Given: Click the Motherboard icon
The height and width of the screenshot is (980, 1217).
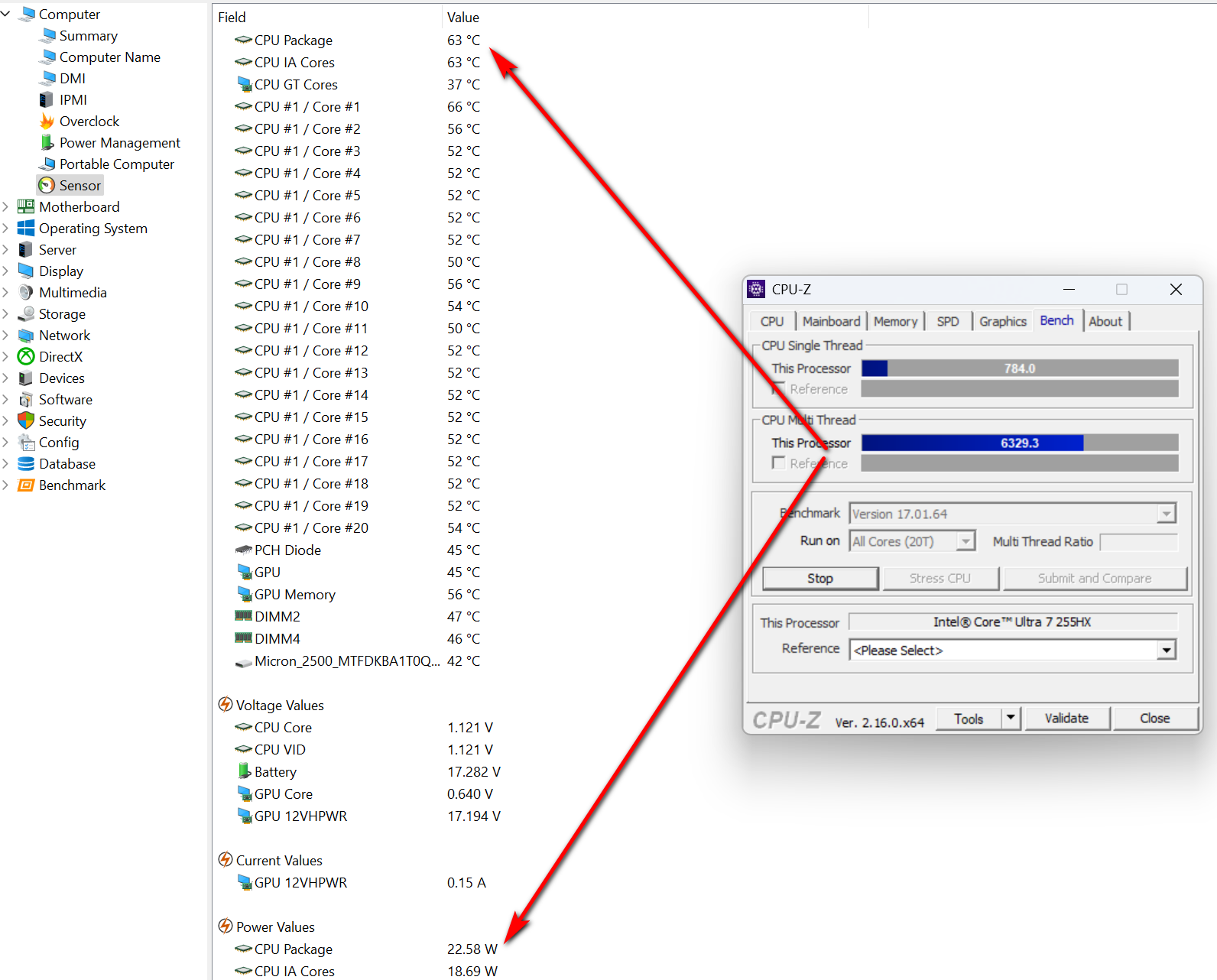Looking at the screenshot, I should (26, 206).
